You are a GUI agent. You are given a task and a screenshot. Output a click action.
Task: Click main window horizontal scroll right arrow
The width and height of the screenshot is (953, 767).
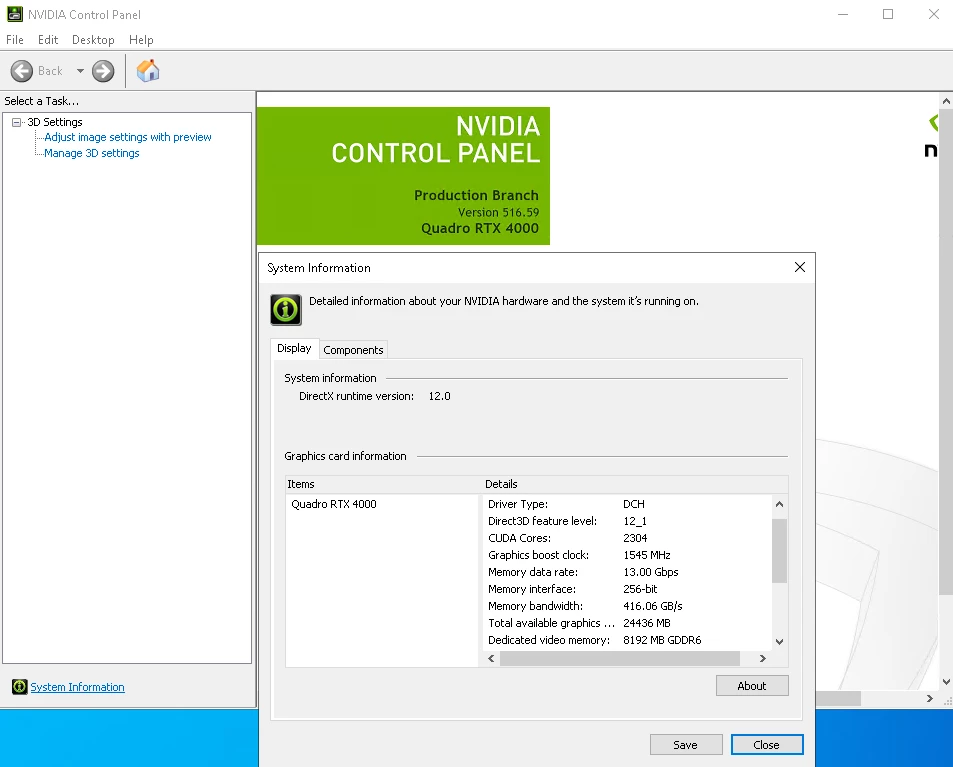(929, 698)
